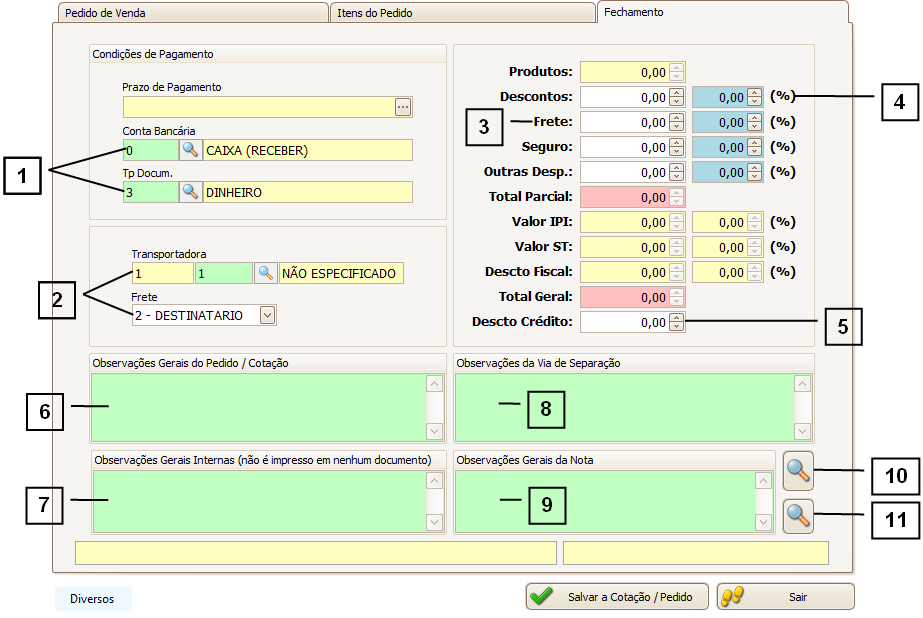Screen dimensions: 923x618
Task: Click the Conta Bancária search magnifier icon
Action: click(x=190, y=150)
